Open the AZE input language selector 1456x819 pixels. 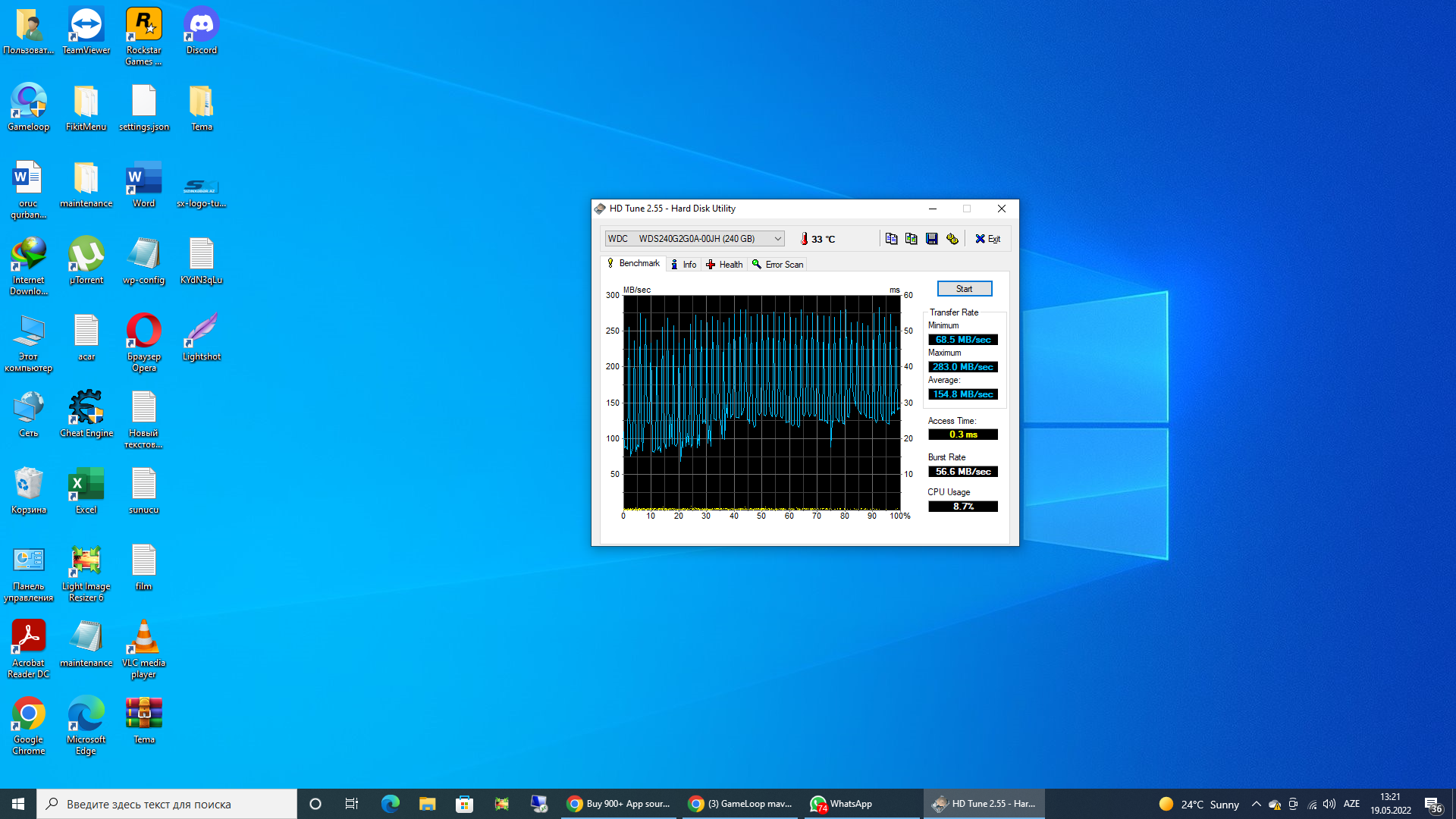point(1351,804)
